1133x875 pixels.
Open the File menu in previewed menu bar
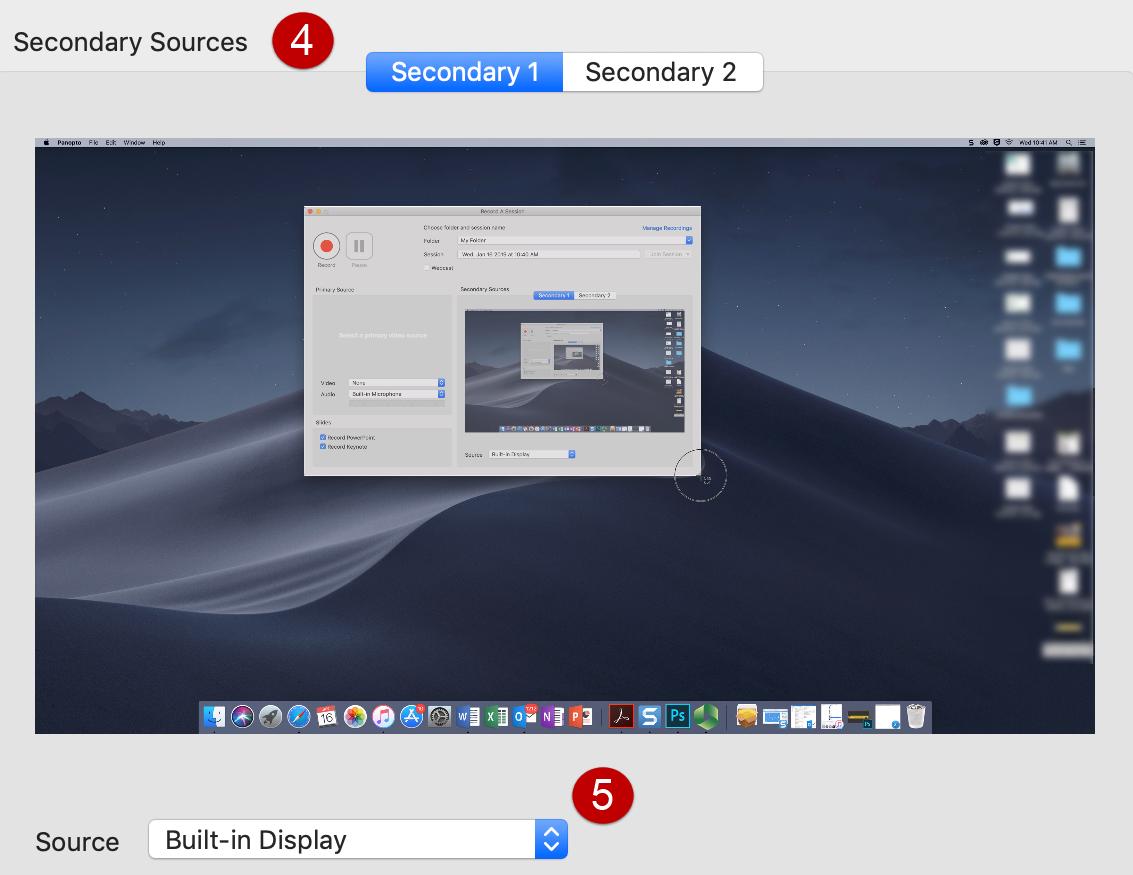[93, 143]
